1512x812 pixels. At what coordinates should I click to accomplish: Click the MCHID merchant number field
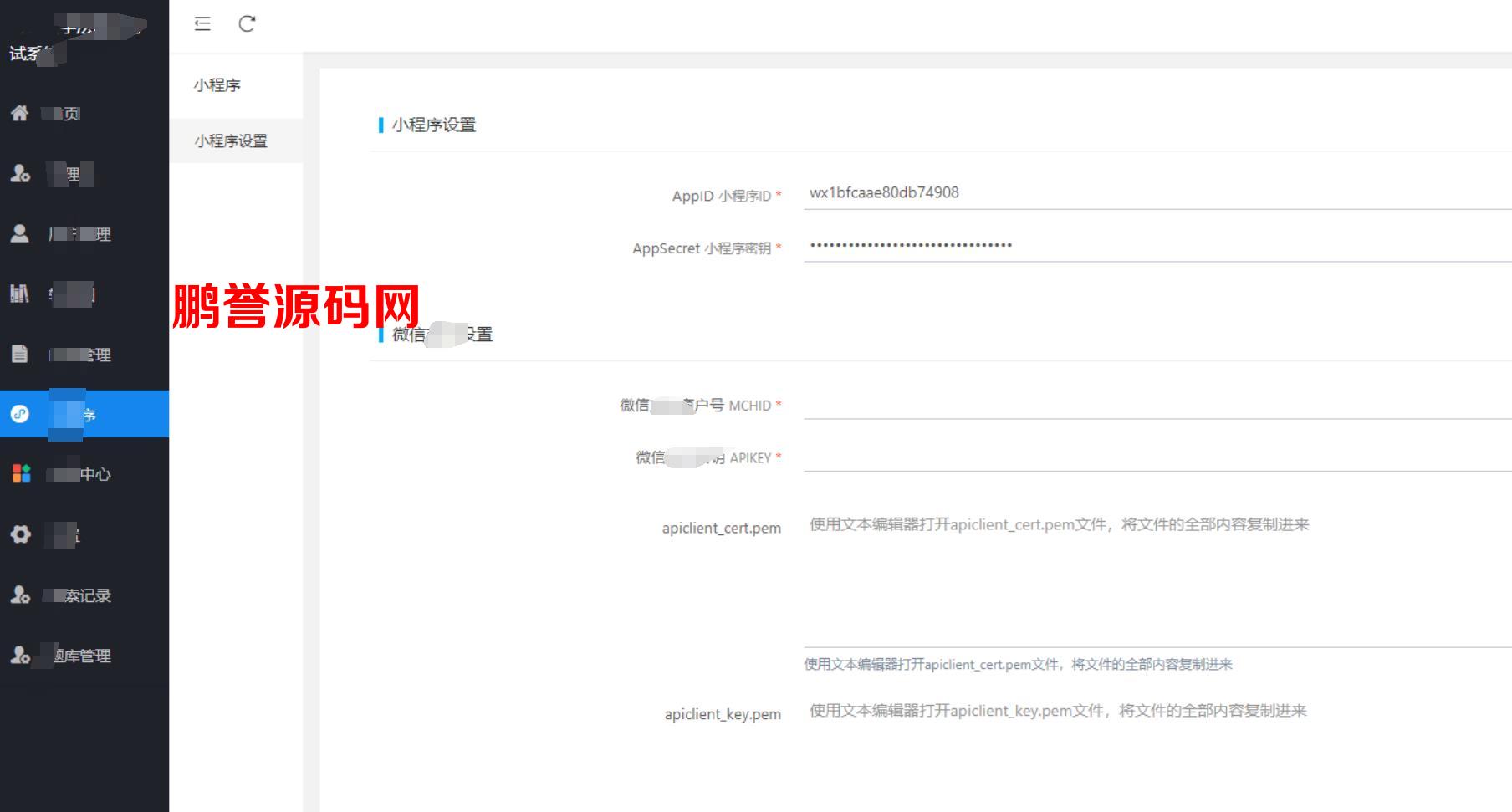click(1157, 403)
